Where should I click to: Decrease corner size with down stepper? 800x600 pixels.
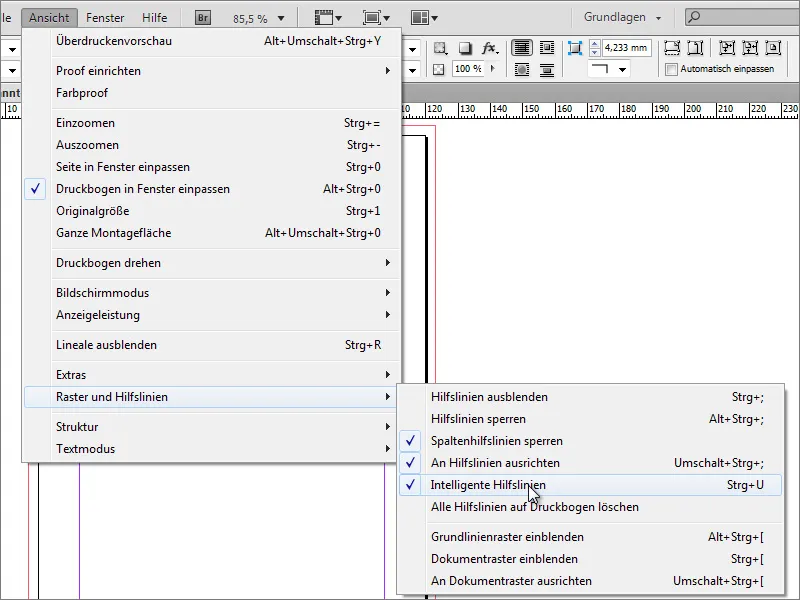tap(594, 52)
